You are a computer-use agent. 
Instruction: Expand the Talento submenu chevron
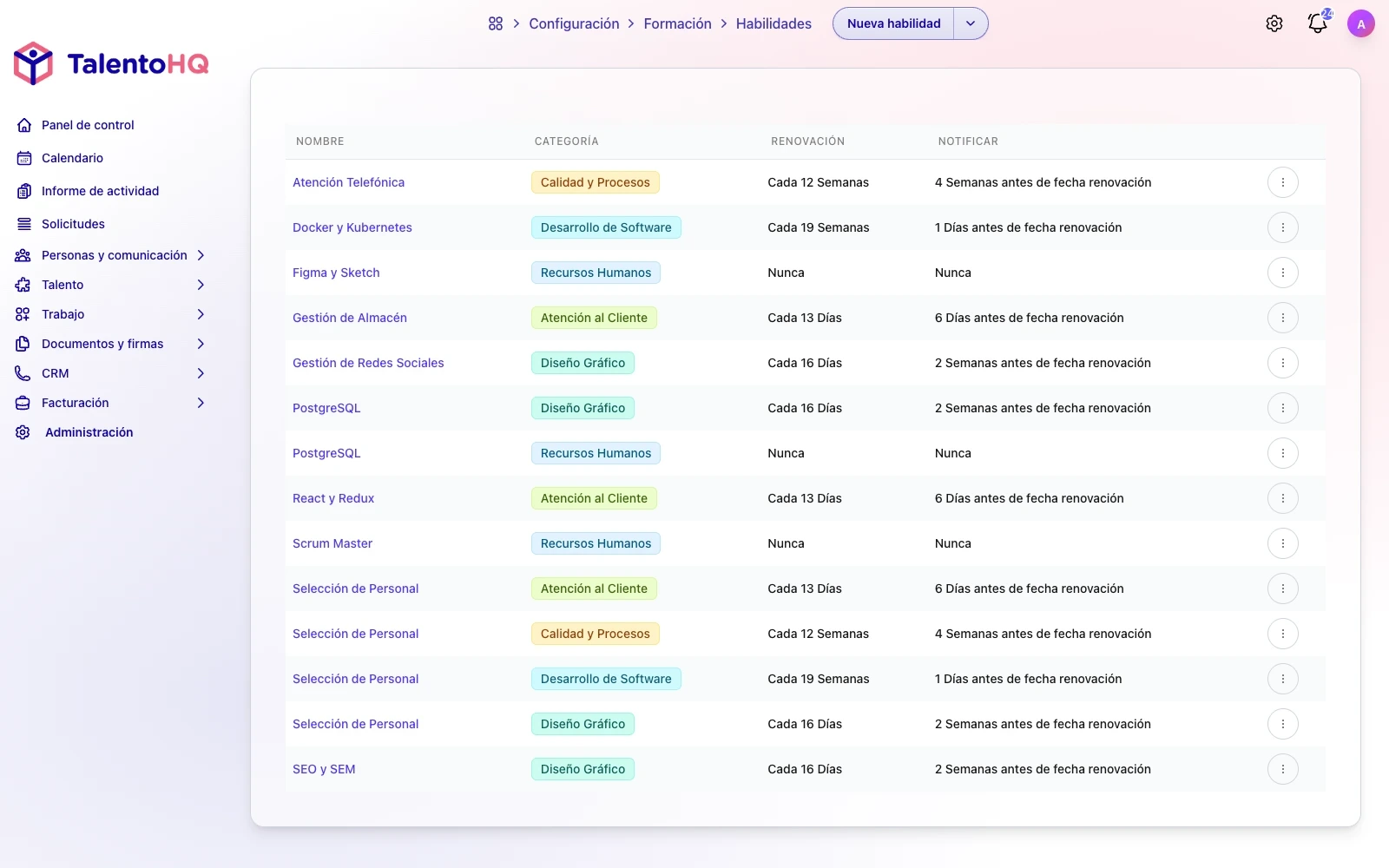coord(201,285)
